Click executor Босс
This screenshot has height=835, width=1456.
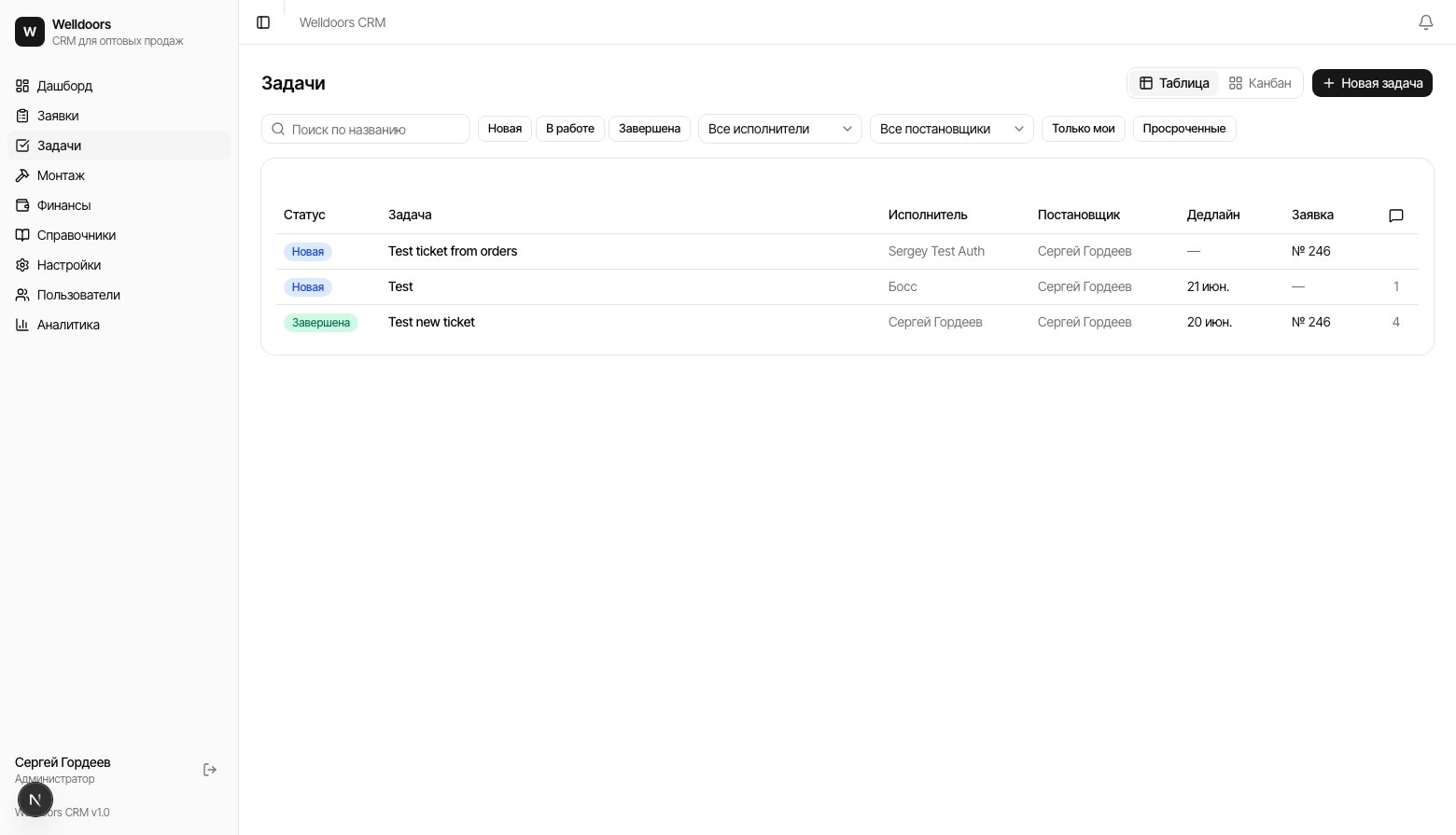(903, 286)
